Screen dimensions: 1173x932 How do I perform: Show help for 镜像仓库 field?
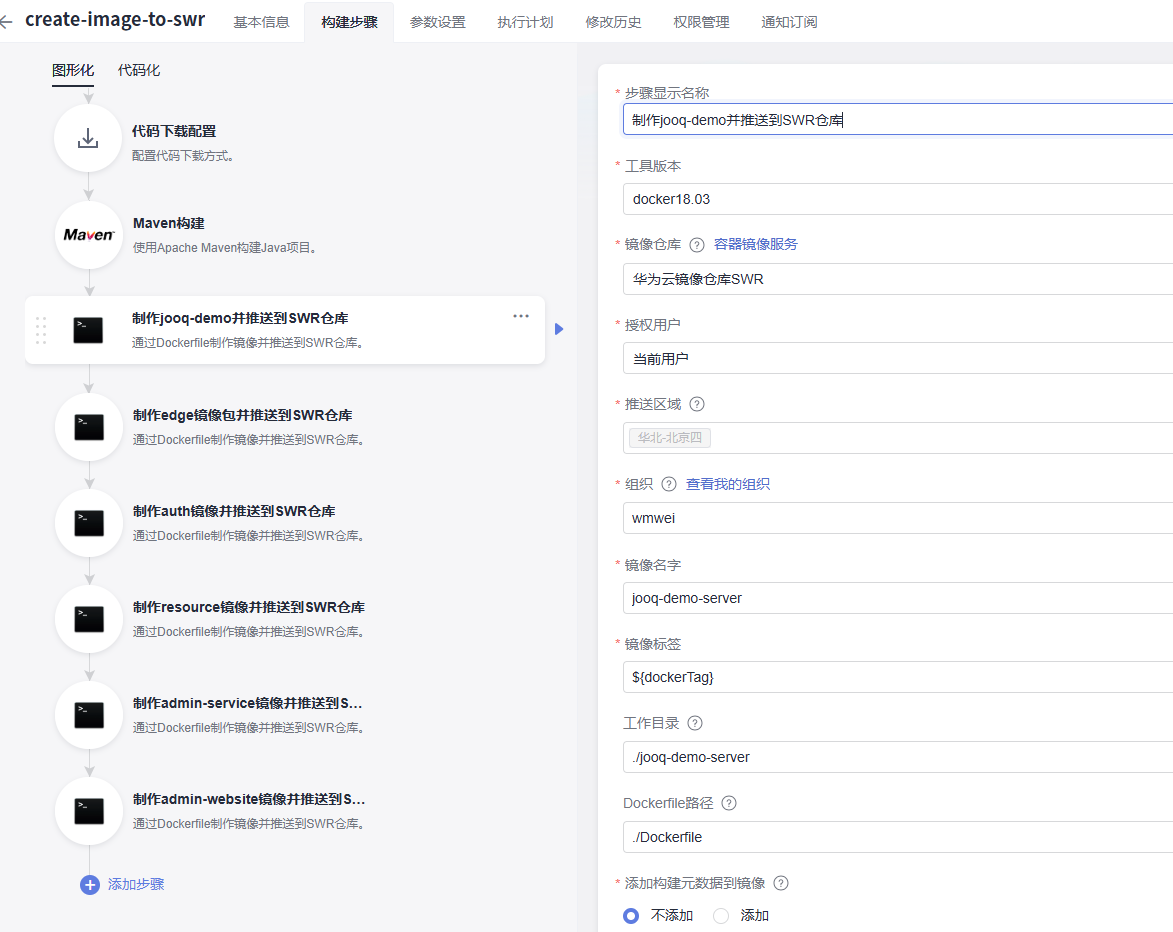(x=696, y=245)
